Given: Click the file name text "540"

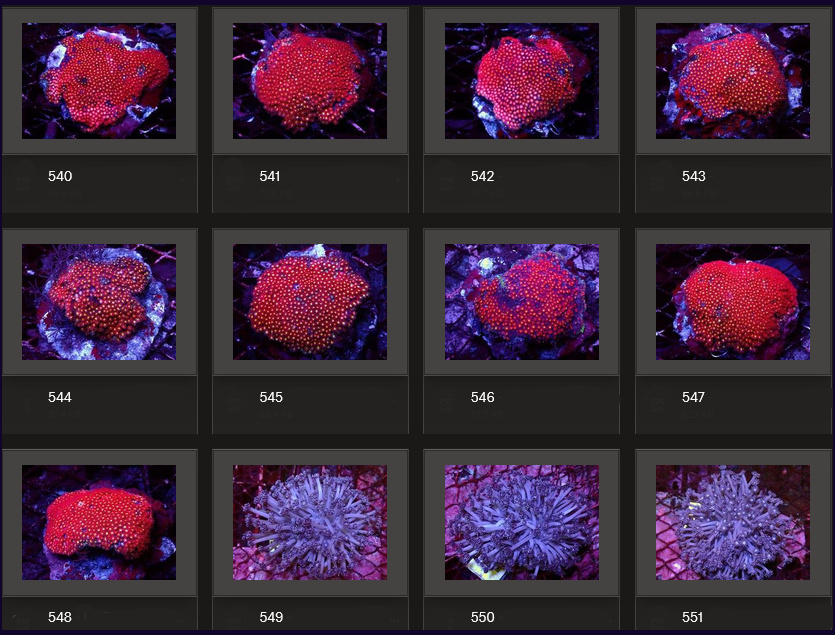Looking at the screenshot, I should click(x=60, y=176).
